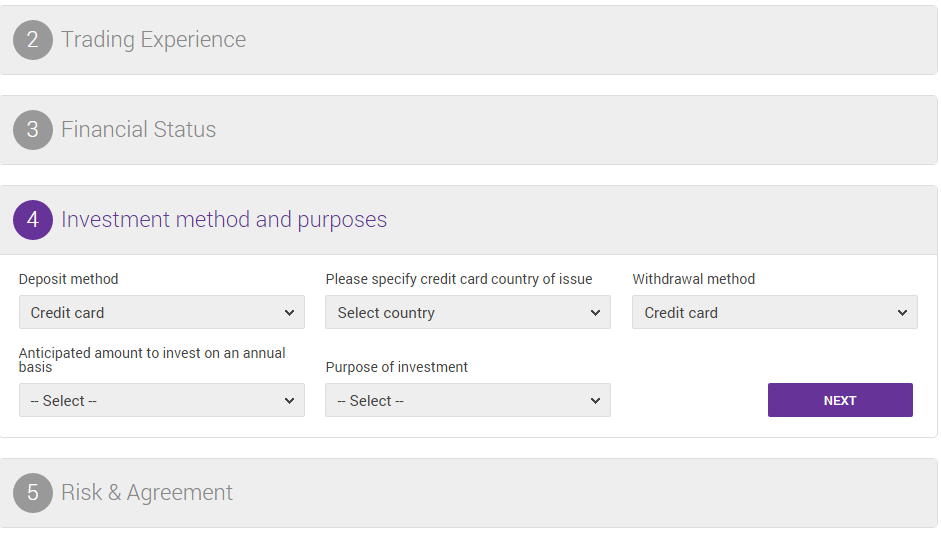
Task: Click the step 3 circle icon
Action: click(x=33, y=130)
